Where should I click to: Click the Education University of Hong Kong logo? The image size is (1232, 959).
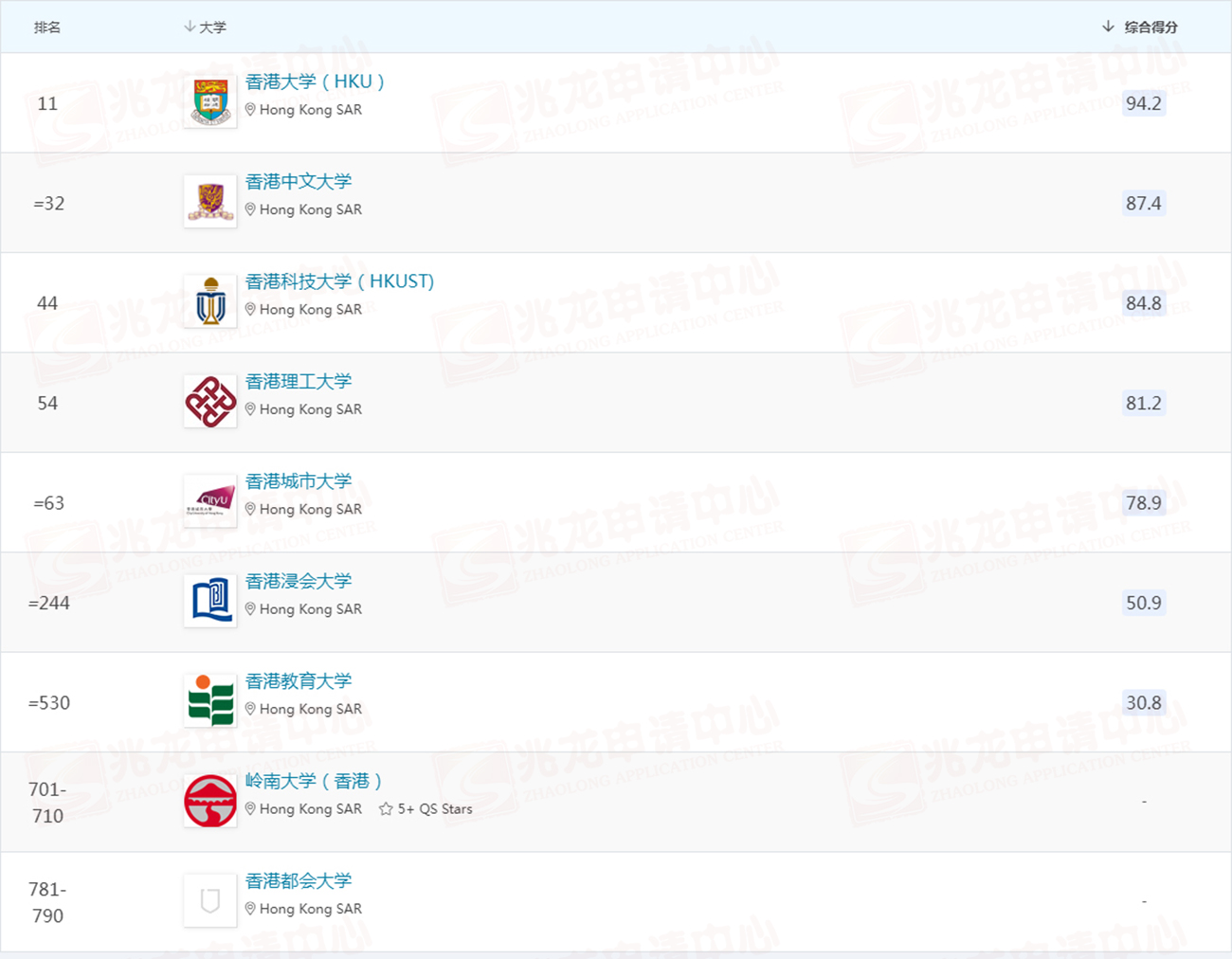tap(210, 701)
